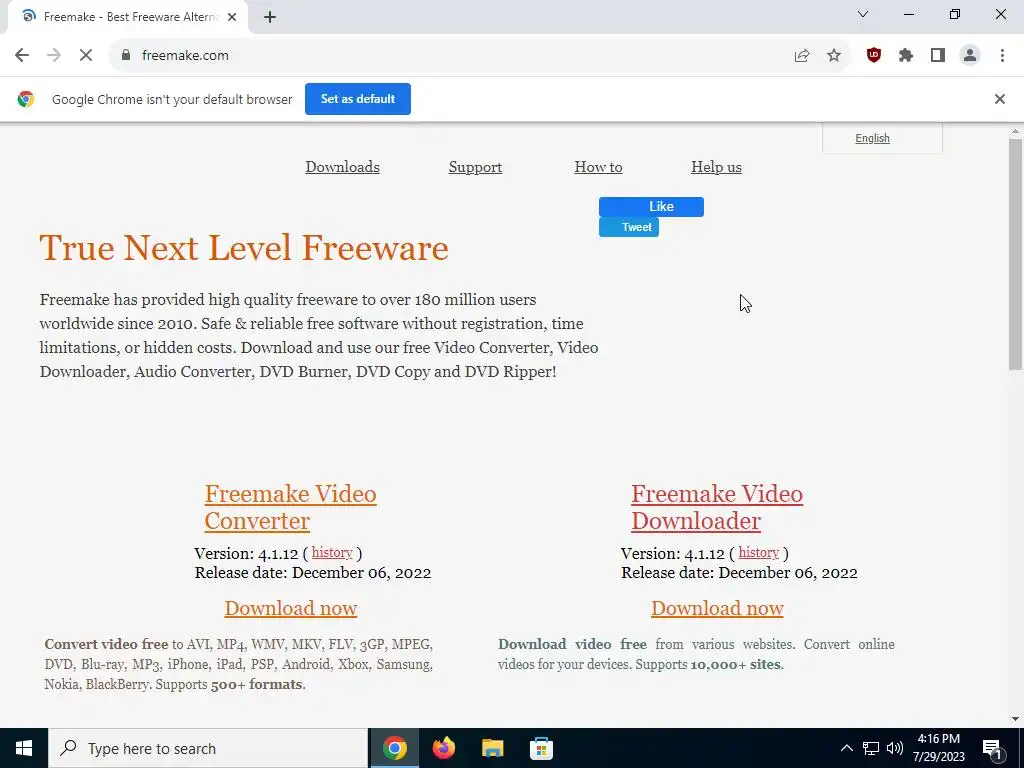Open Chrome's three-dot menu
Image resolution: width=1024 pixels, height=768 pixels.
1002,56
